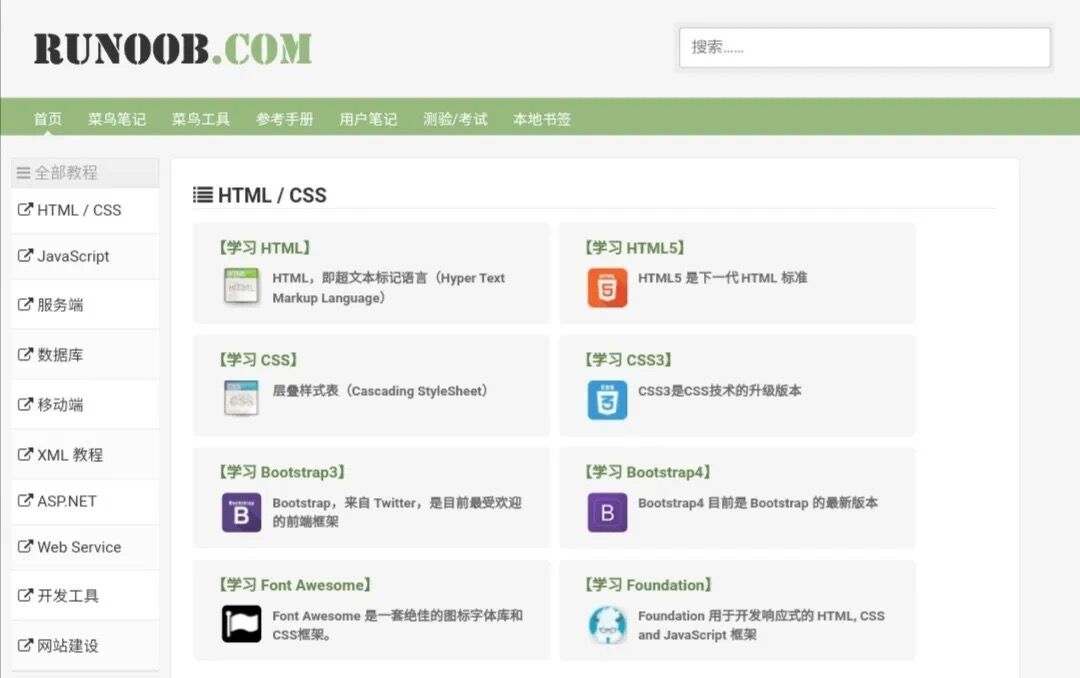Click the blue CSS3 shield icon

(x=607, y=399)
